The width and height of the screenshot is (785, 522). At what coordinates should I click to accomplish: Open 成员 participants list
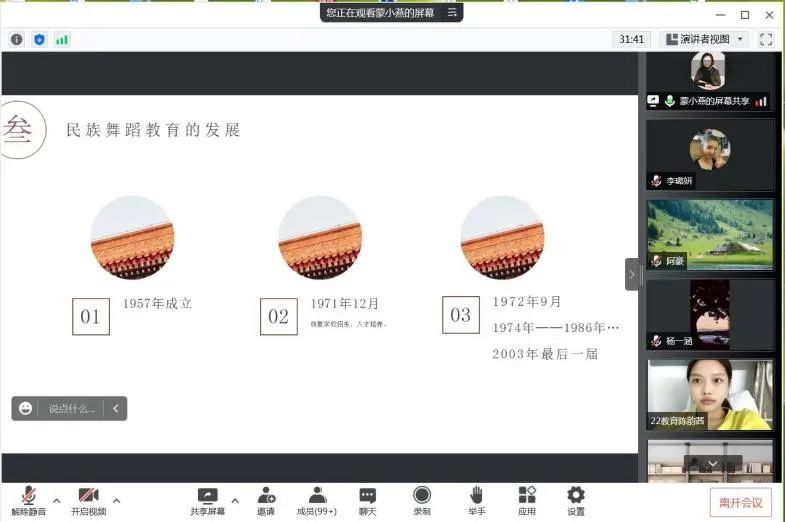click(316, 500)
